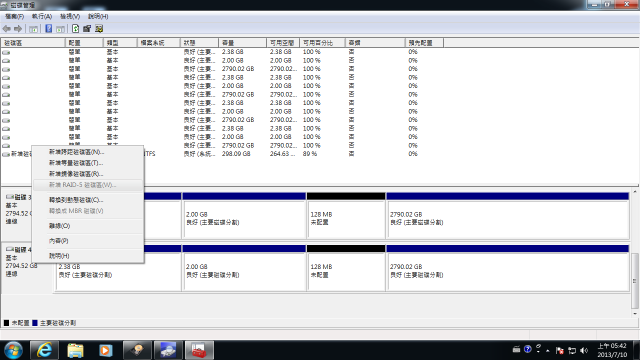640x360 pixels.
Task: Launch Internet Explorer from the taskbar
Action: click(x=44, y=350)
